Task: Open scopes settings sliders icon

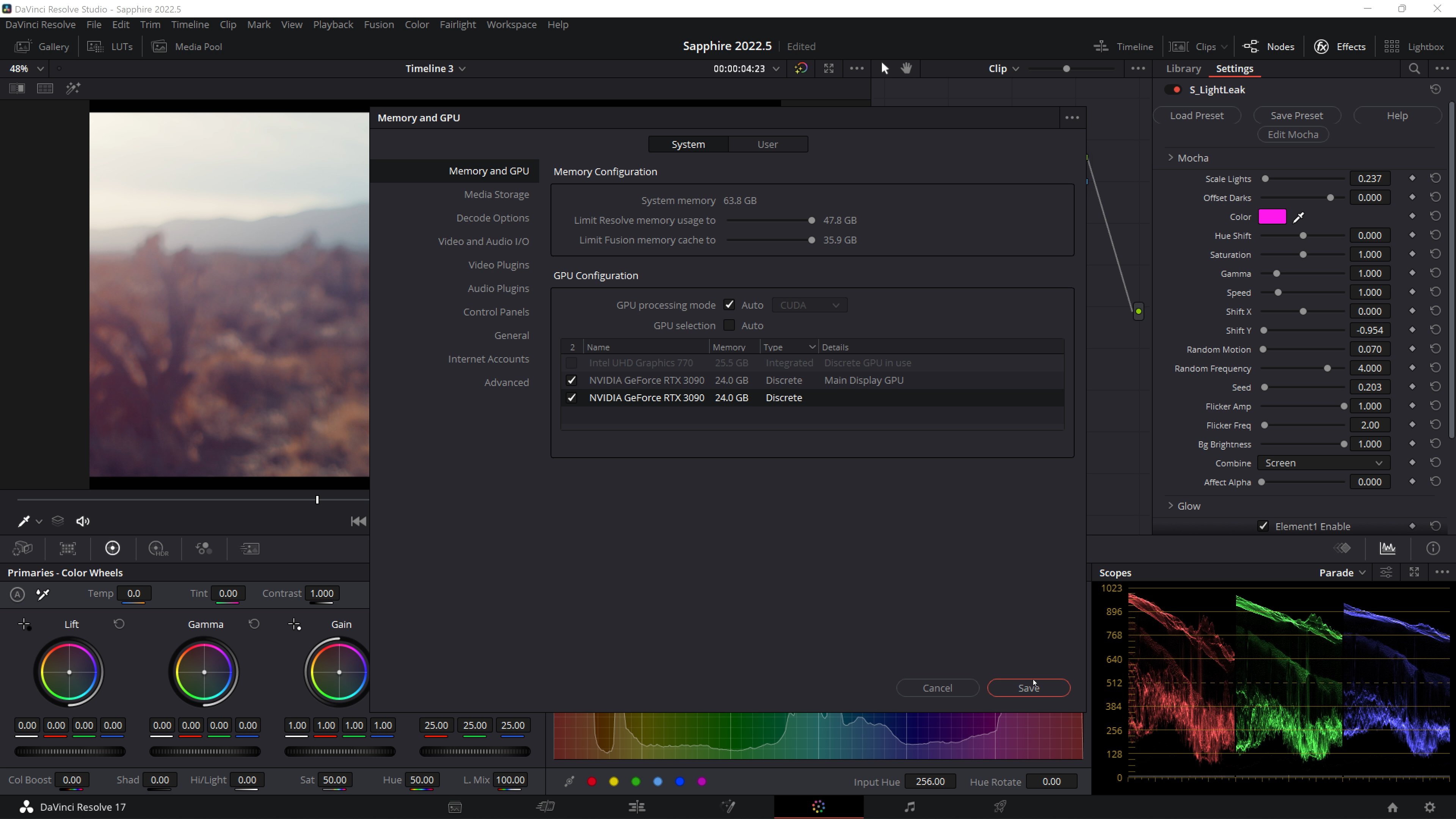Action: click(1386, 573)
